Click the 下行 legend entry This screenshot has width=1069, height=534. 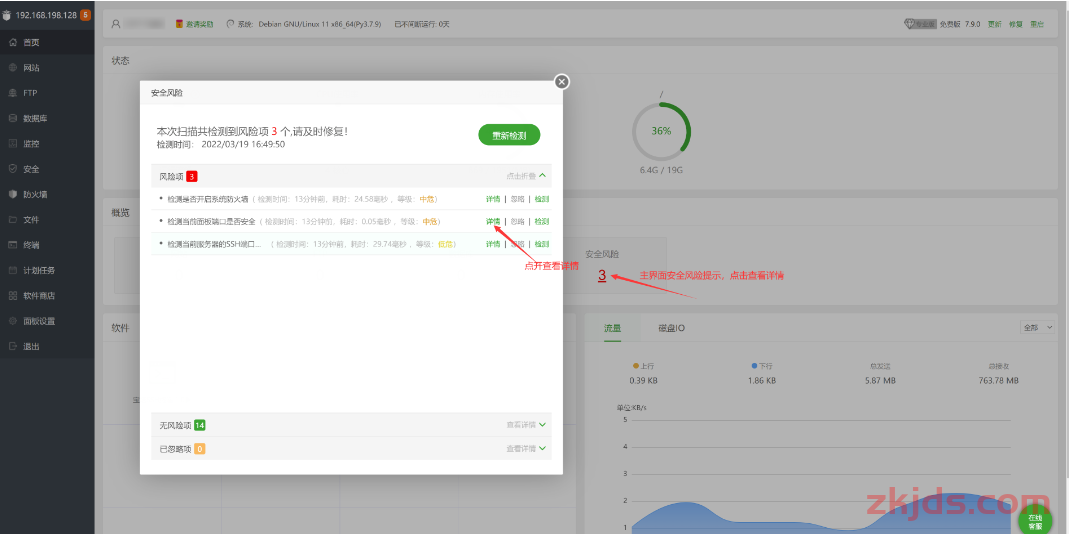coord(762,366)
